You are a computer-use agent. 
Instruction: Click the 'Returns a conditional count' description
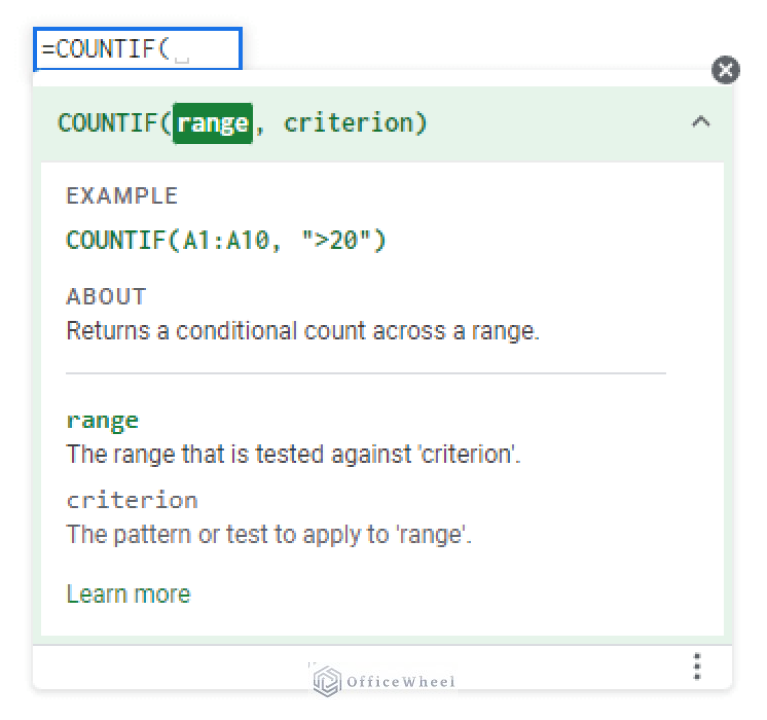click(302, 331)
